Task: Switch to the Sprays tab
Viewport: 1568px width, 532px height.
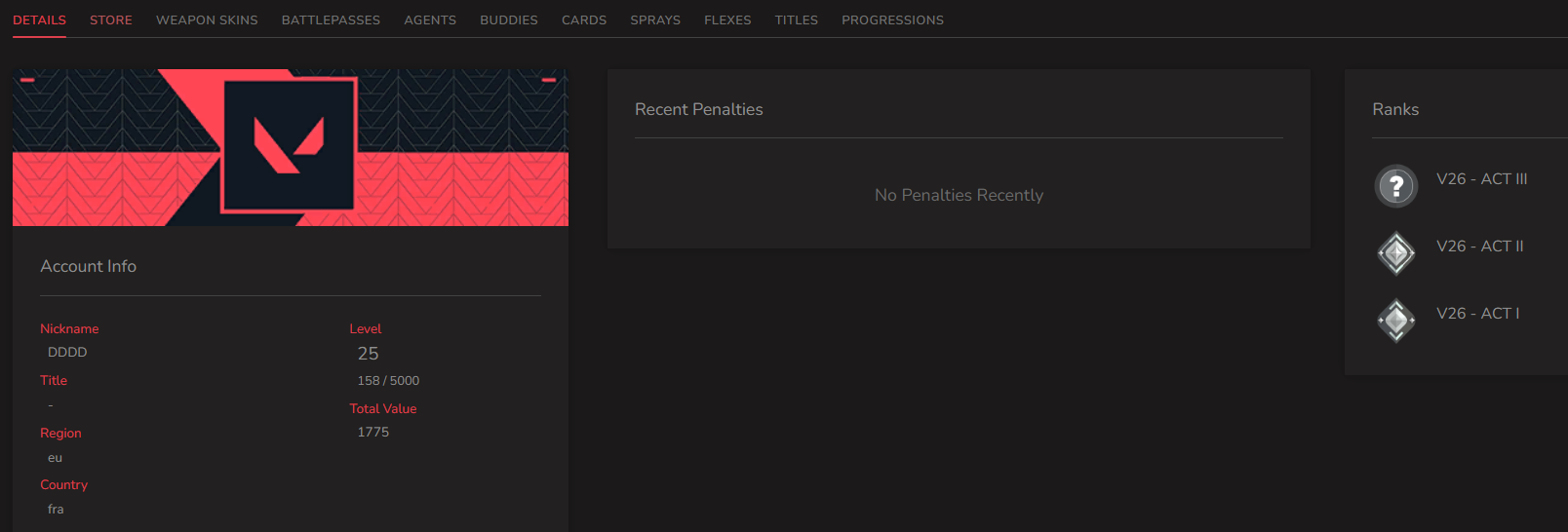Action: coord(655,19)
